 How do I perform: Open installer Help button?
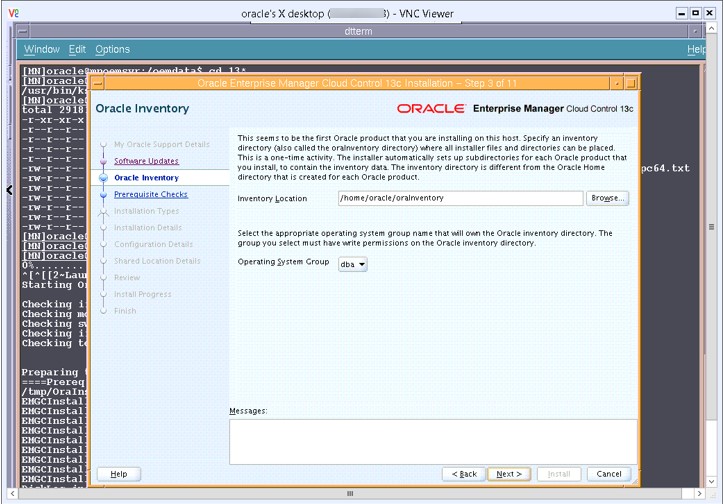119,474
